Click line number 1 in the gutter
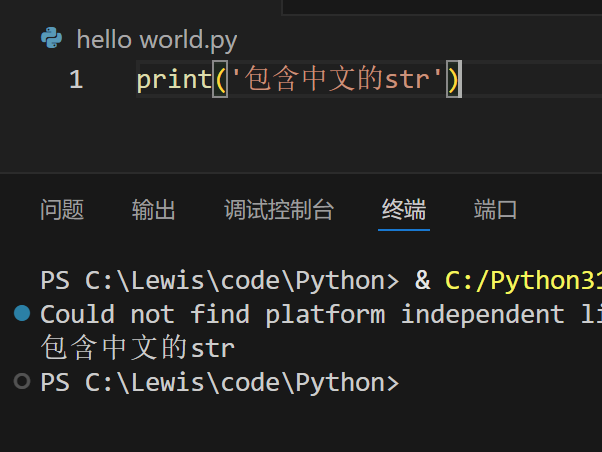This screenshot has height=452, width=602. pyautogui.click(x=76, y=79)
